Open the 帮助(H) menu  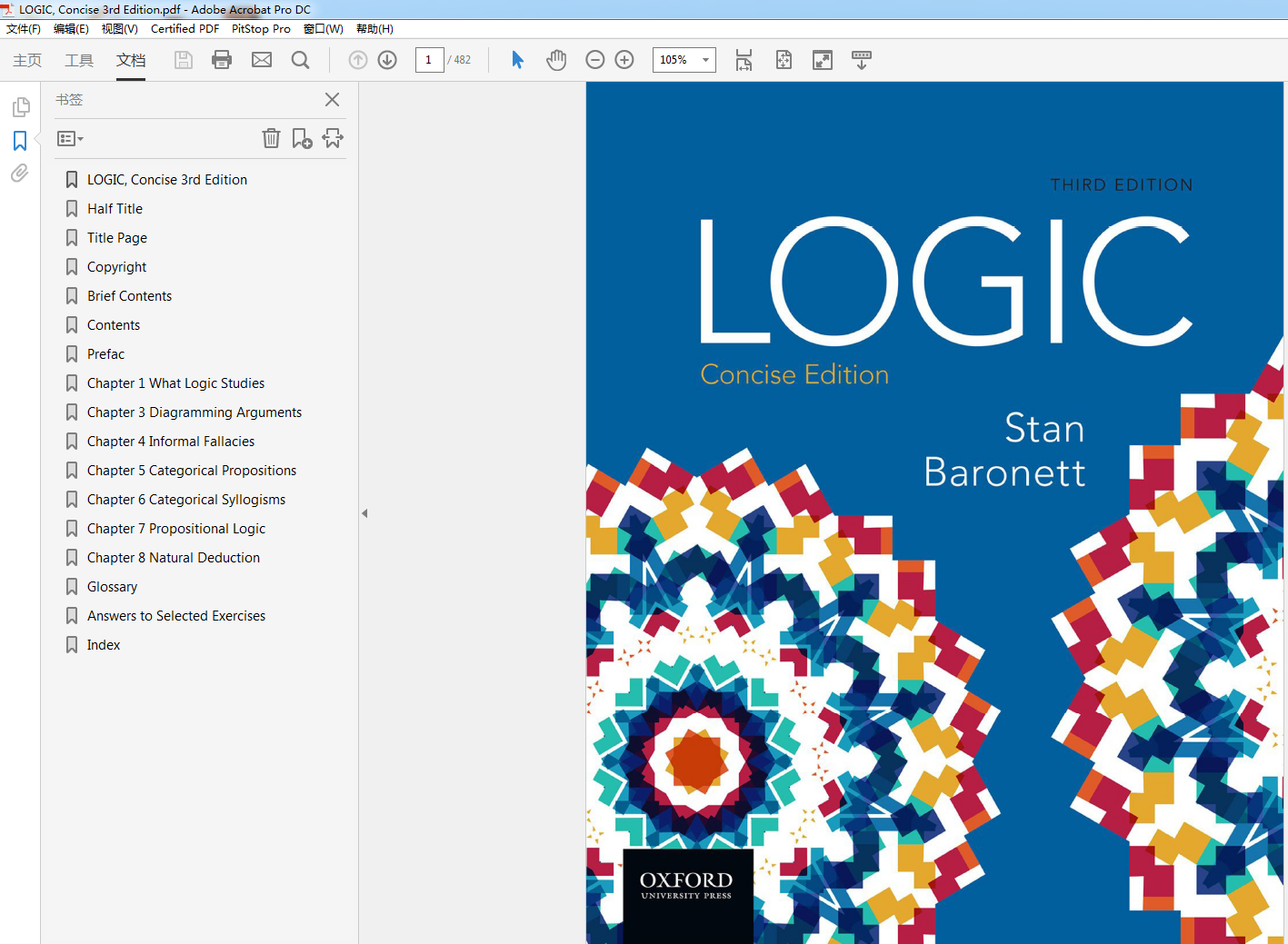click(x=374, y=29)
